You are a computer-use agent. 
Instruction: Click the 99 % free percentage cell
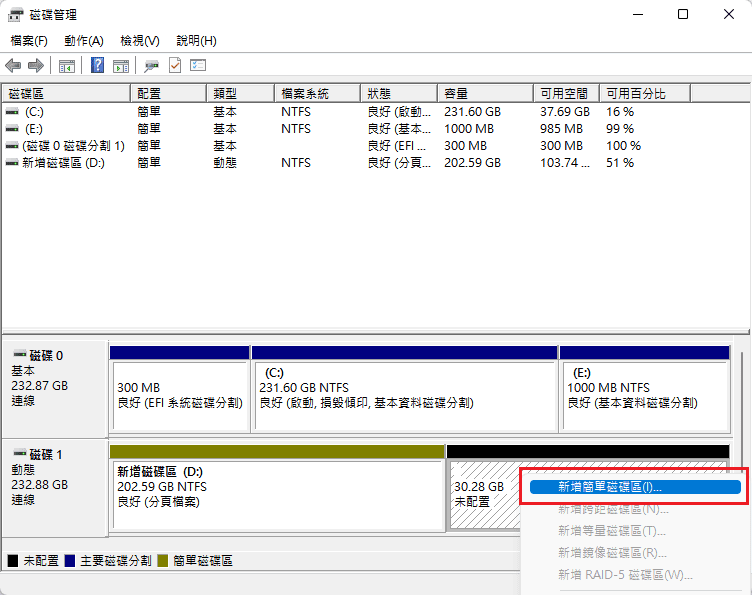pos(620,128)
